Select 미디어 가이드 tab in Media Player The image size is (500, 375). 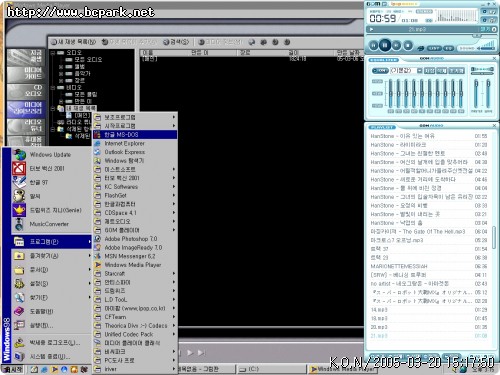26,73
